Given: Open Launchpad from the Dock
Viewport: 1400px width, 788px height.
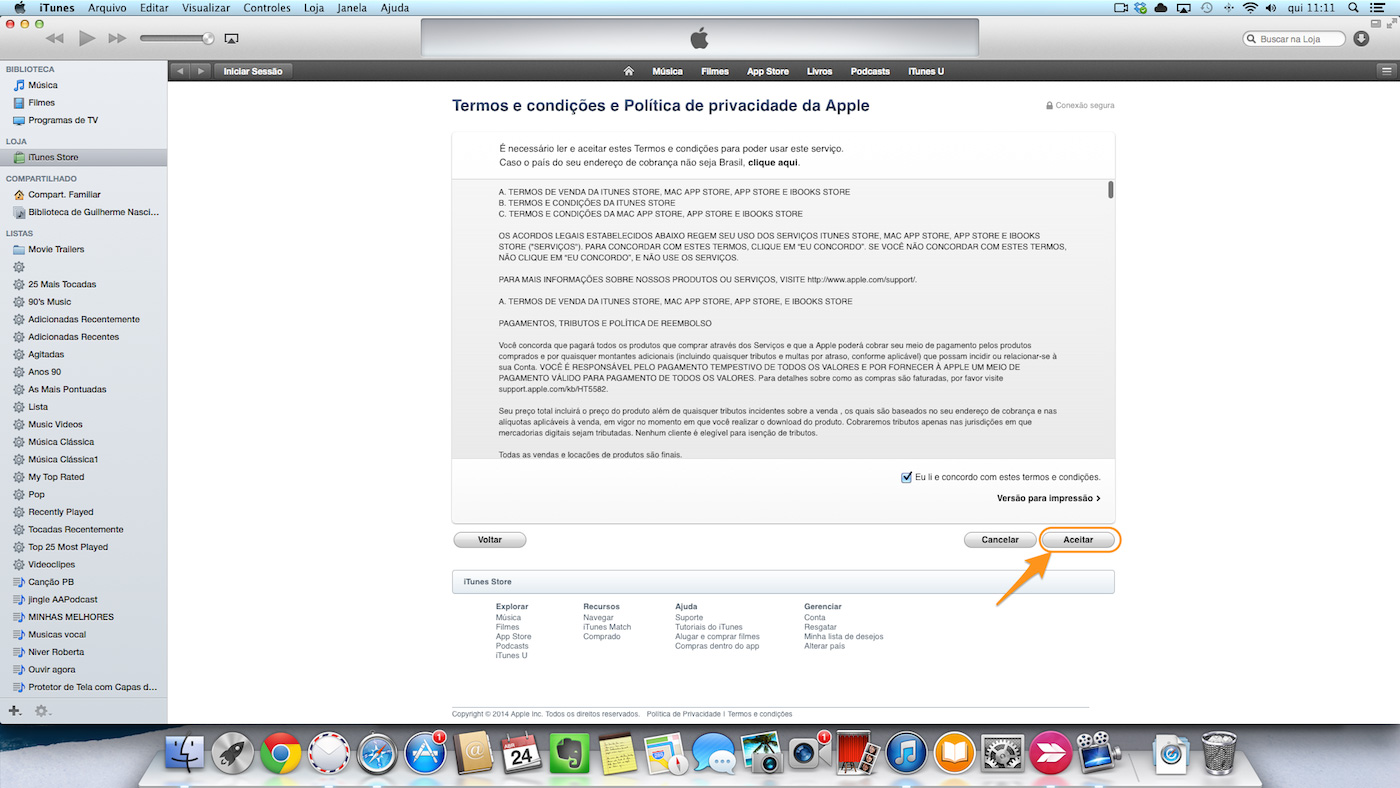Looking at the screenshot, I should (233, 753).
